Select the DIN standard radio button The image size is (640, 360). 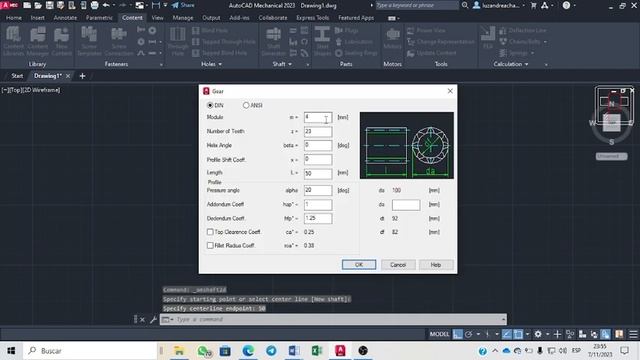(210, 105)
